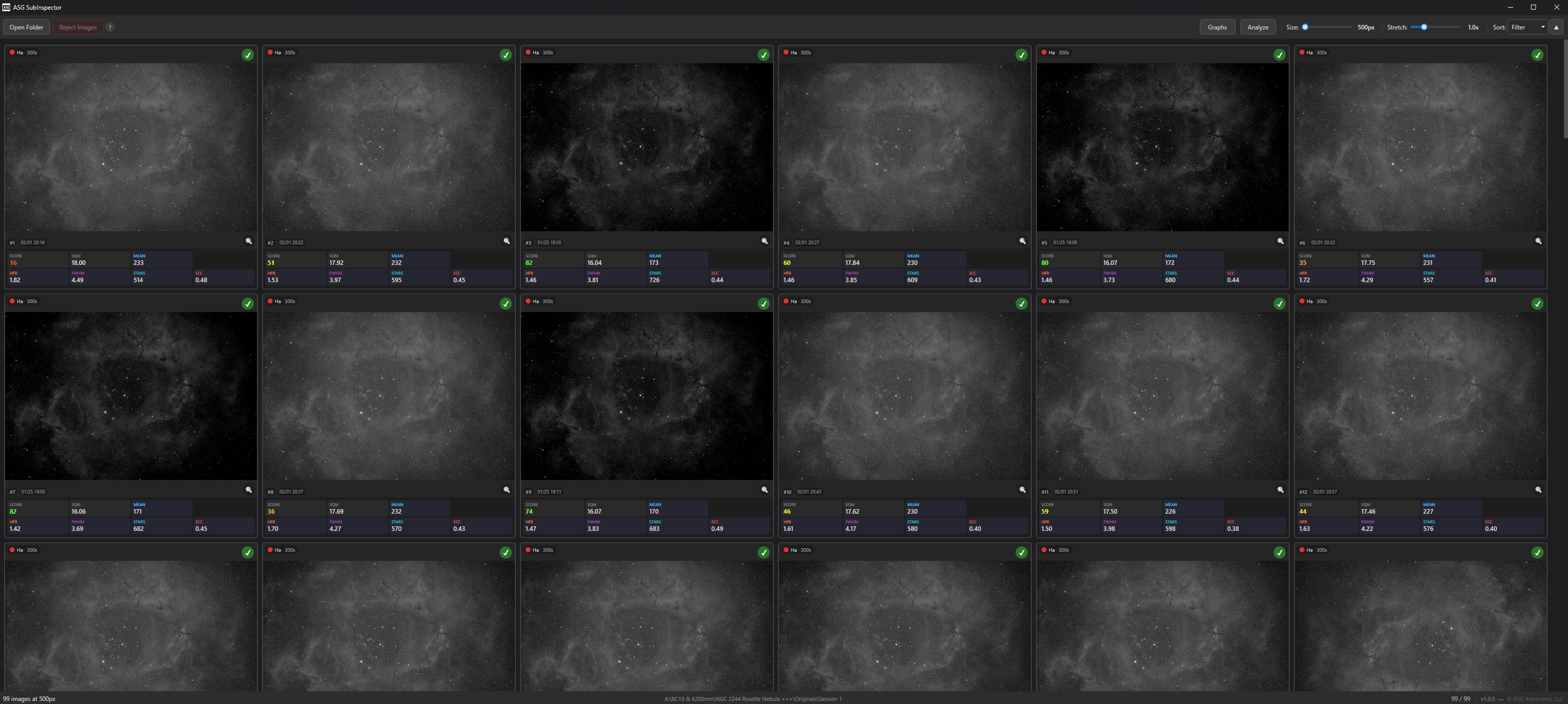
Task: Click magnifier icon on image #1
Action: coord(248,241)
